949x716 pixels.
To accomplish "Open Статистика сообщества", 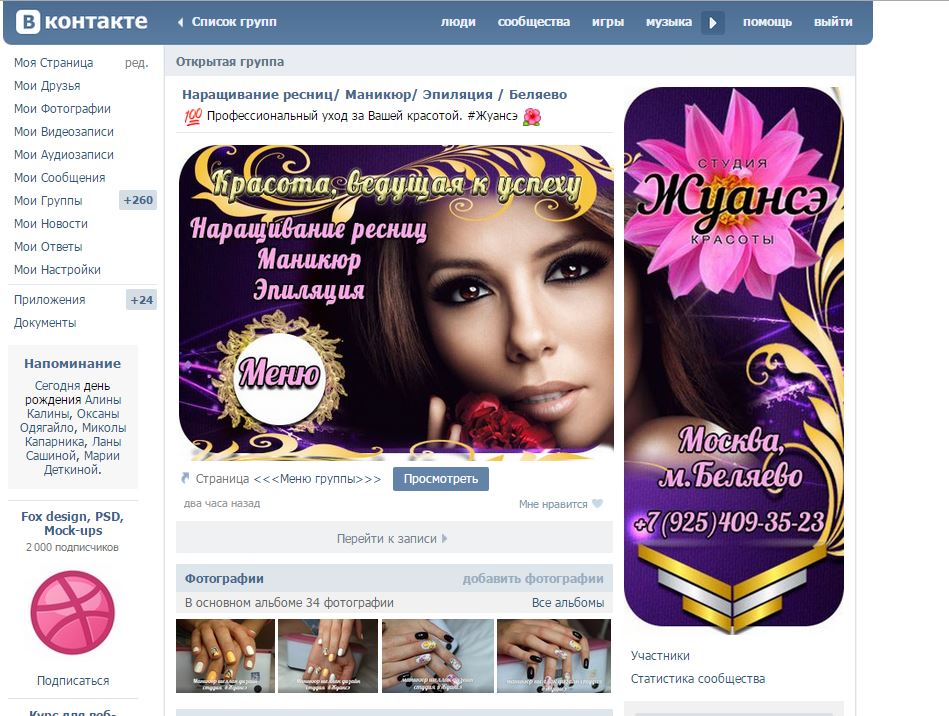I will pos(698,678).
